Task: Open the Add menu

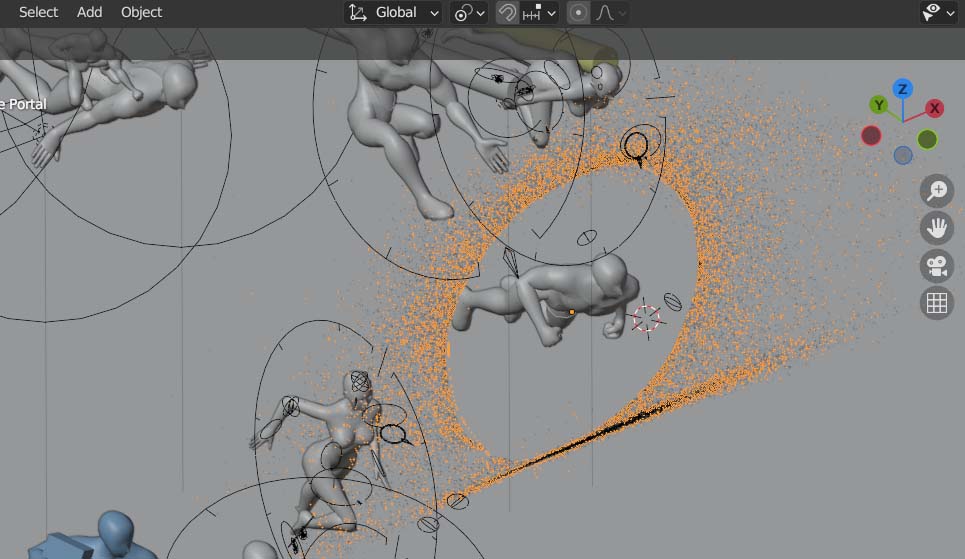Action: (x=90, y=12)
